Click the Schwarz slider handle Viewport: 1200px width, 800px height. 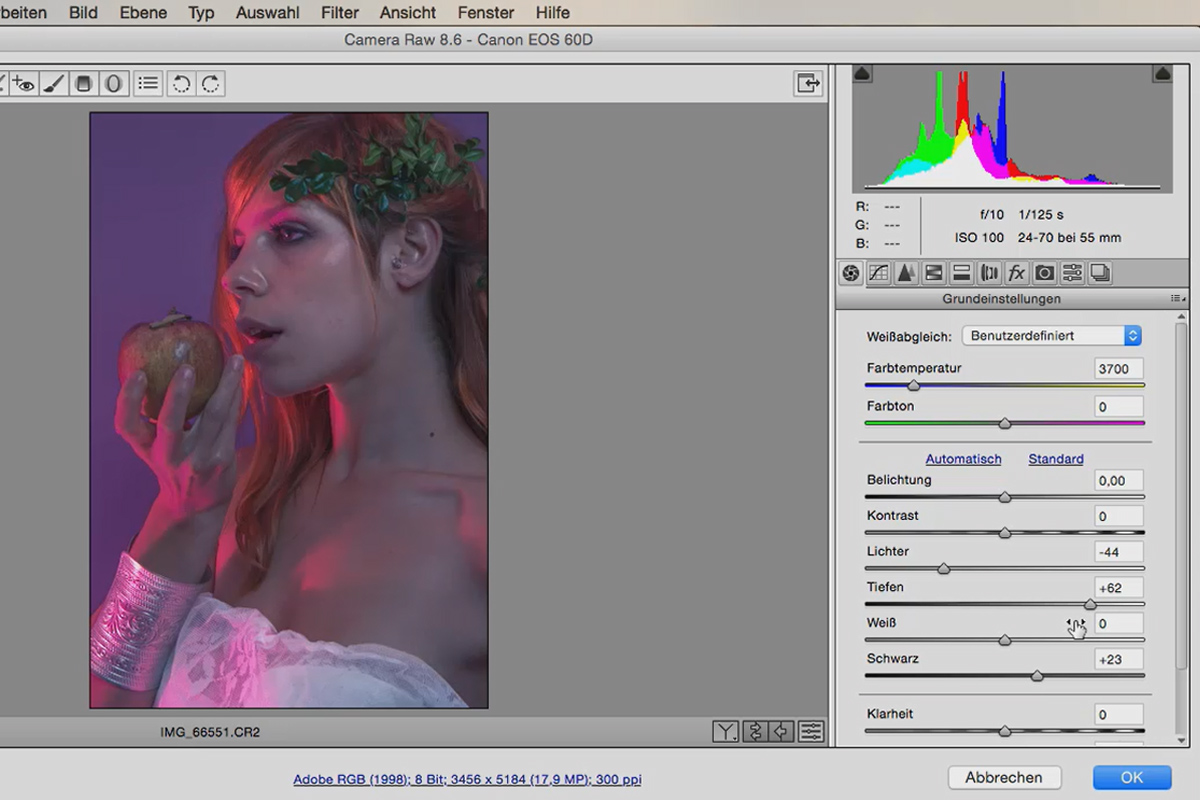coord(1037,676)
